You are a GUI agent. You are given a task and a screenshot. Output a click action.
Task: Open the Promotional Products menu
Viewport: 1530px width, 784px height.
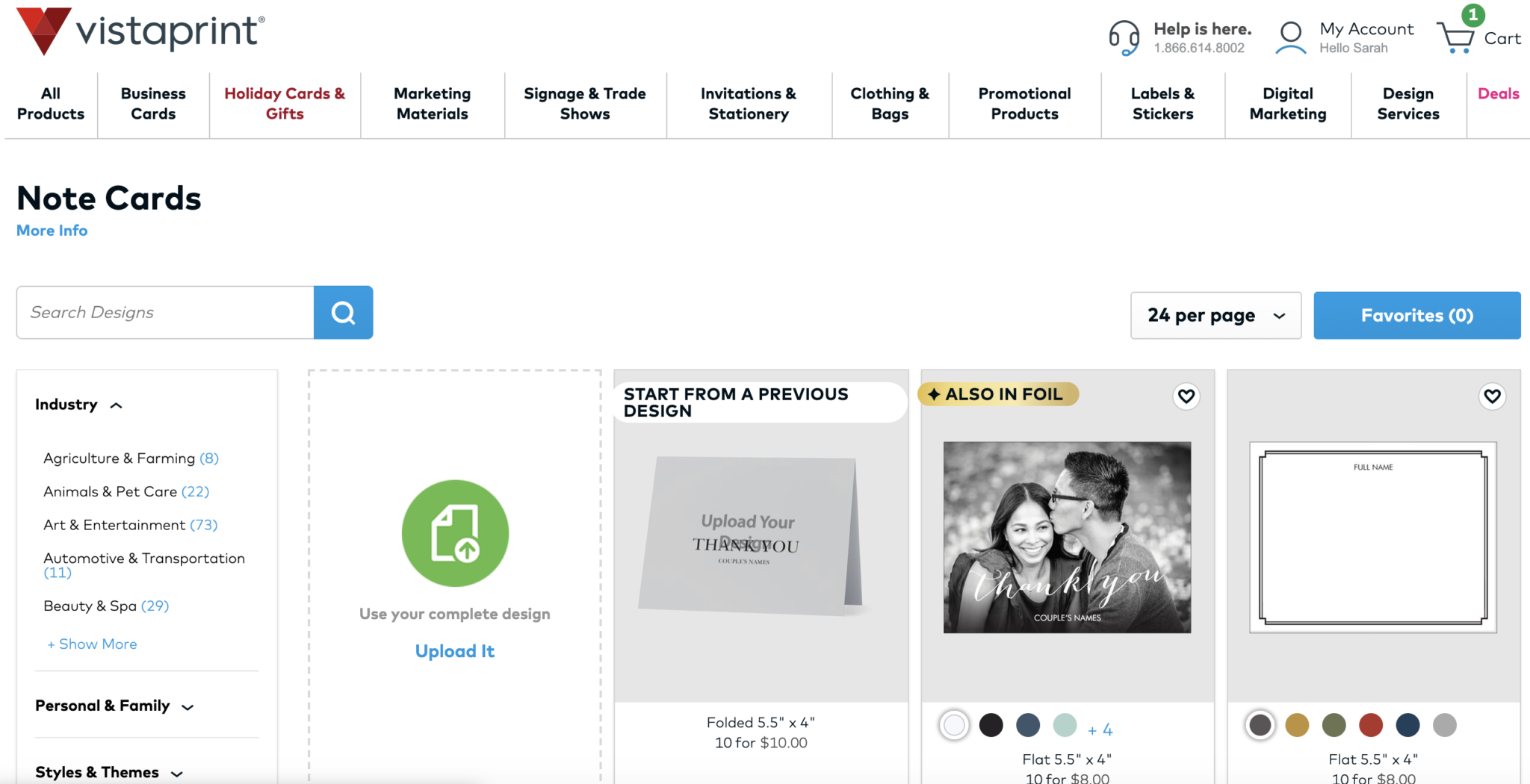point(1024,104)
